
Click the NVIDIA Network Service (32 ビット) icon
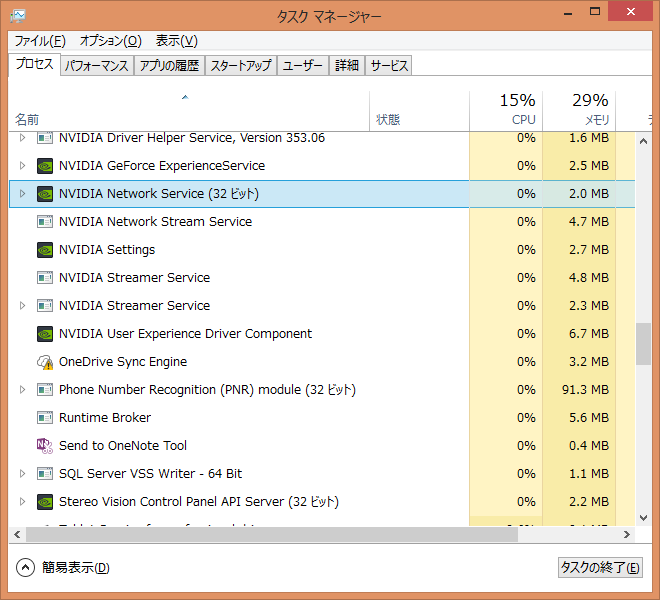[x=45, y=194]
